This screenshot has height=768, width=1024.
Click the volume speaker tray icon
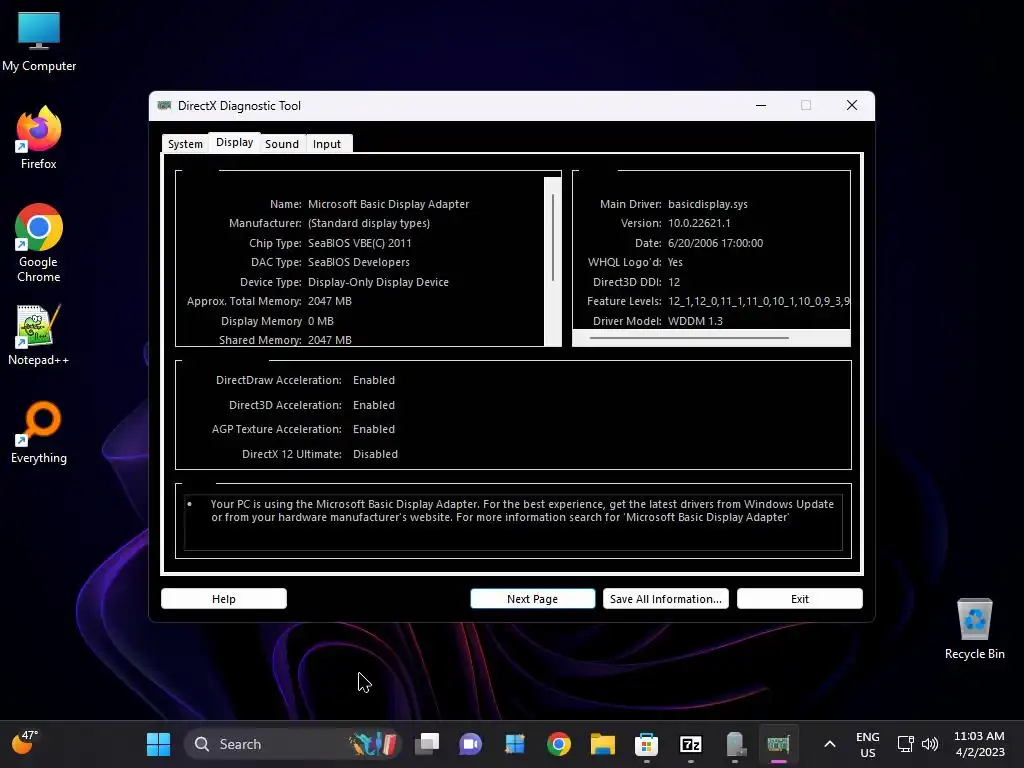930,744
